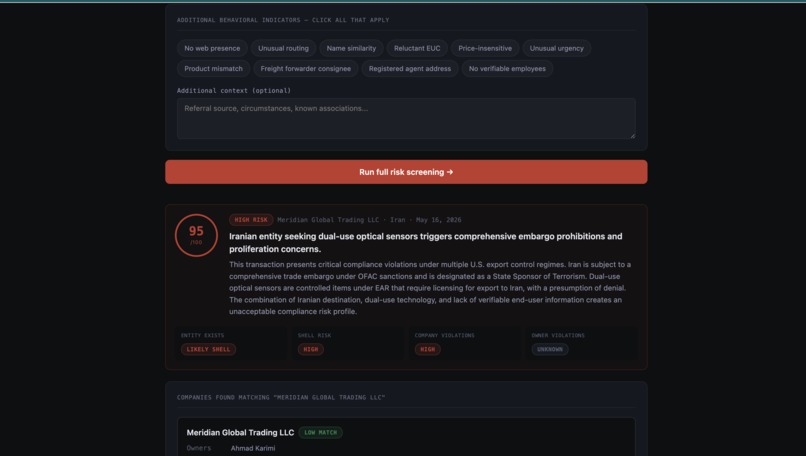
Task: Click the resize grip of the context textarea
Action: [x=632, y=136]
